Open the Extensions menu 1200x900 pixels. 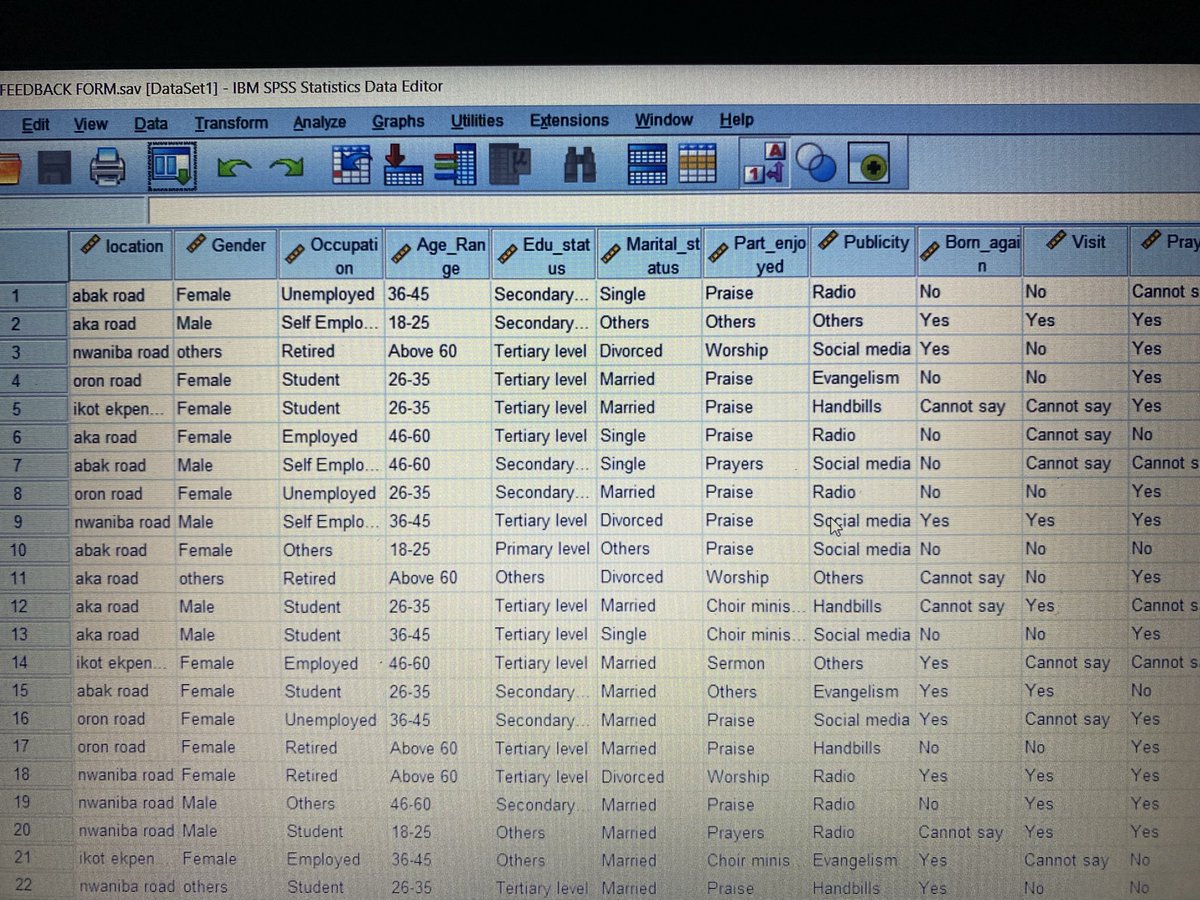click(569, 120)
